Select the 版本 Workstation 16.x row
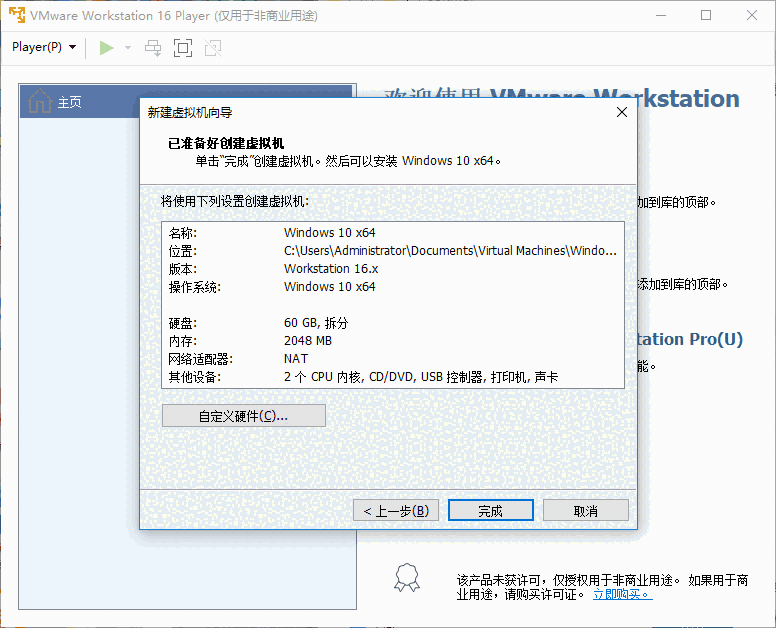 392,269
